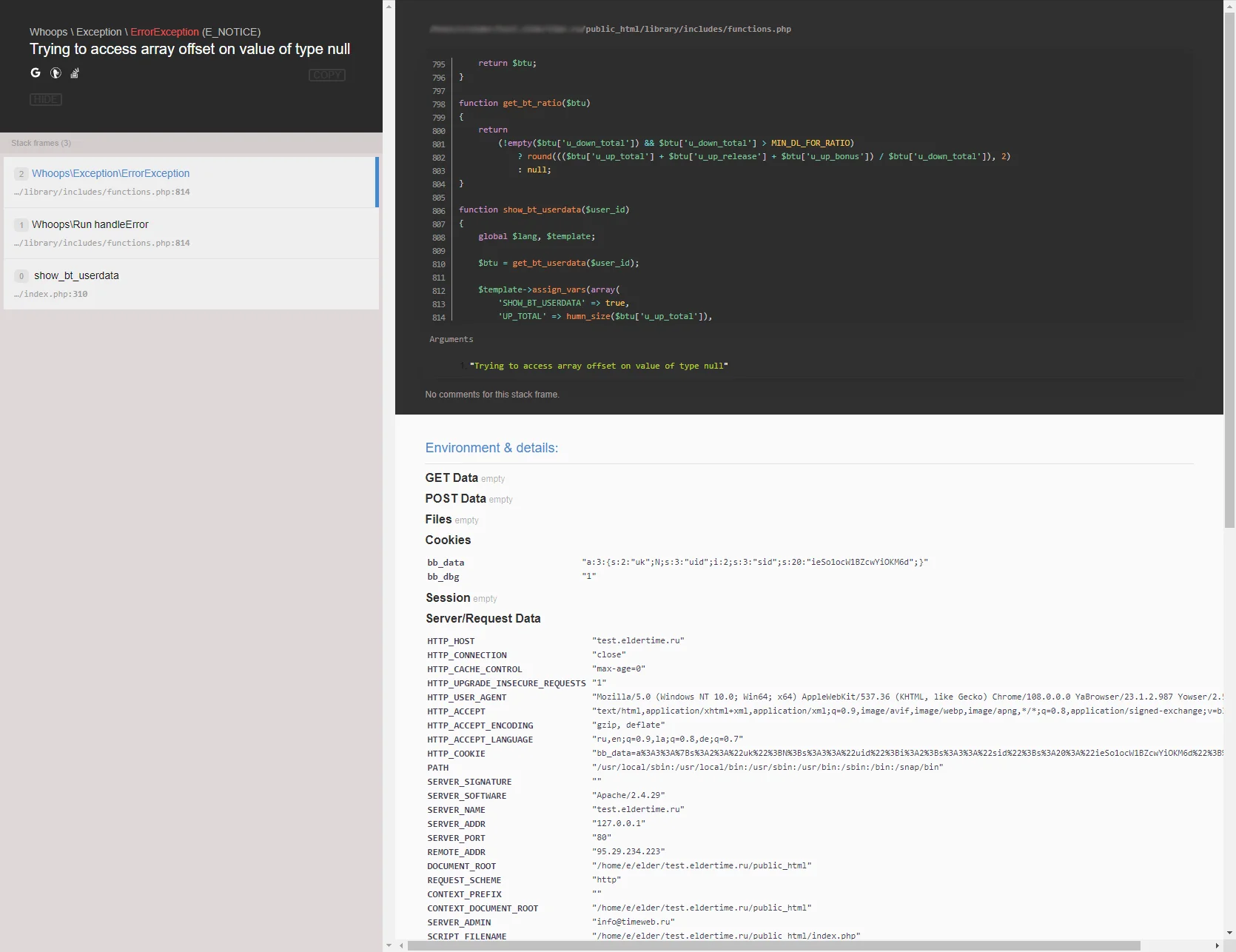The image size is (1236, 952).
Task: Click the right arrow of horizontal scrollbar
Action: (x=1217, y=945)
